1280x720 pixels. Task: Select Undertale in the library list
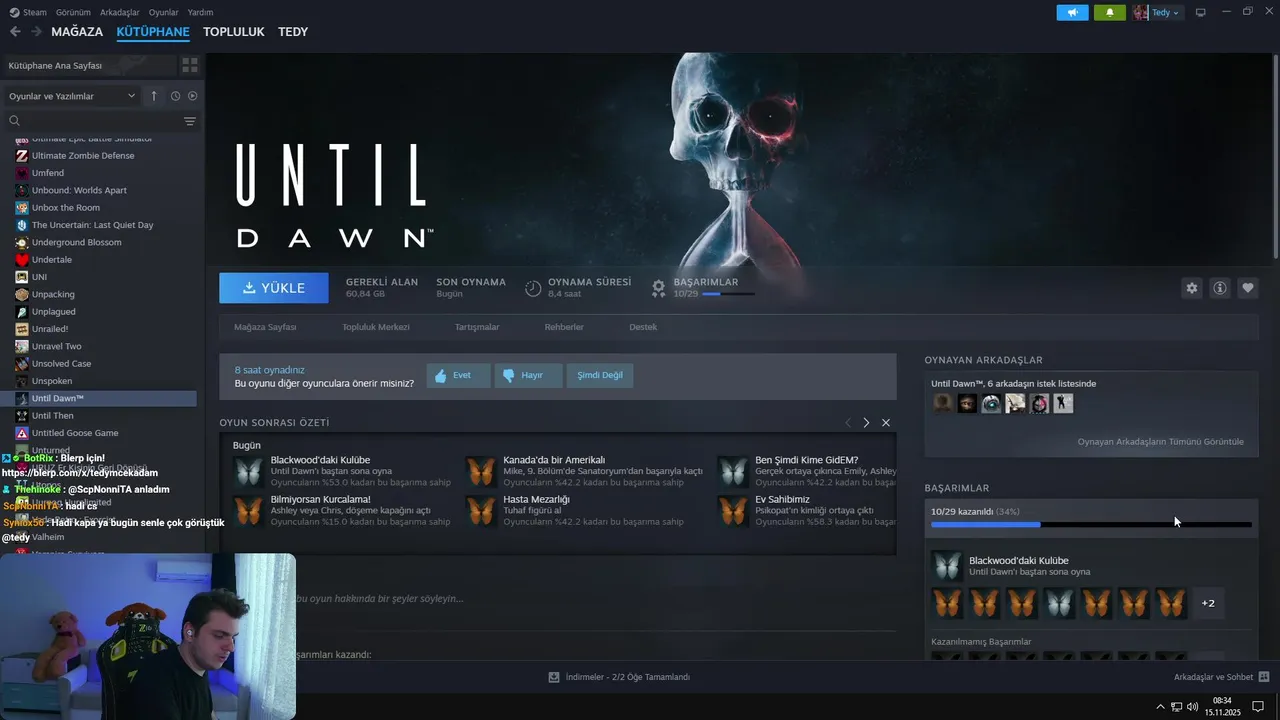(52, 260)
